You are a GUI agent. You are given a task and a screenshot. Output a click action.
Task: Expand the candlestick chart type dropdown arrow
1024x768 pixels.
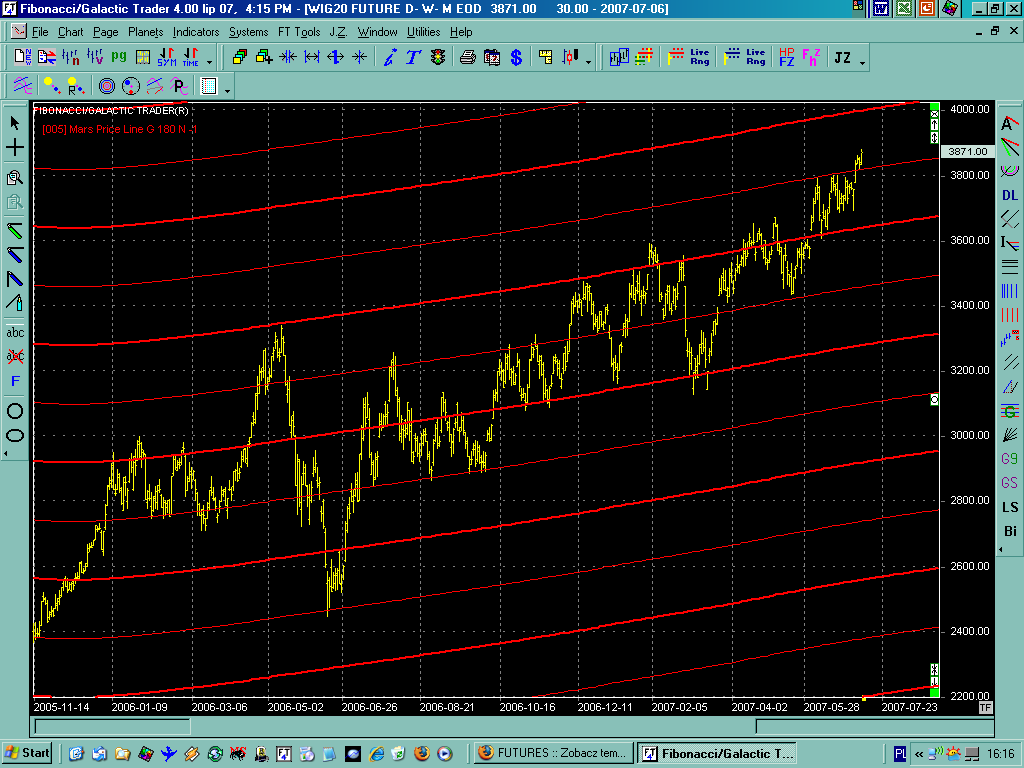coord(588,62)
